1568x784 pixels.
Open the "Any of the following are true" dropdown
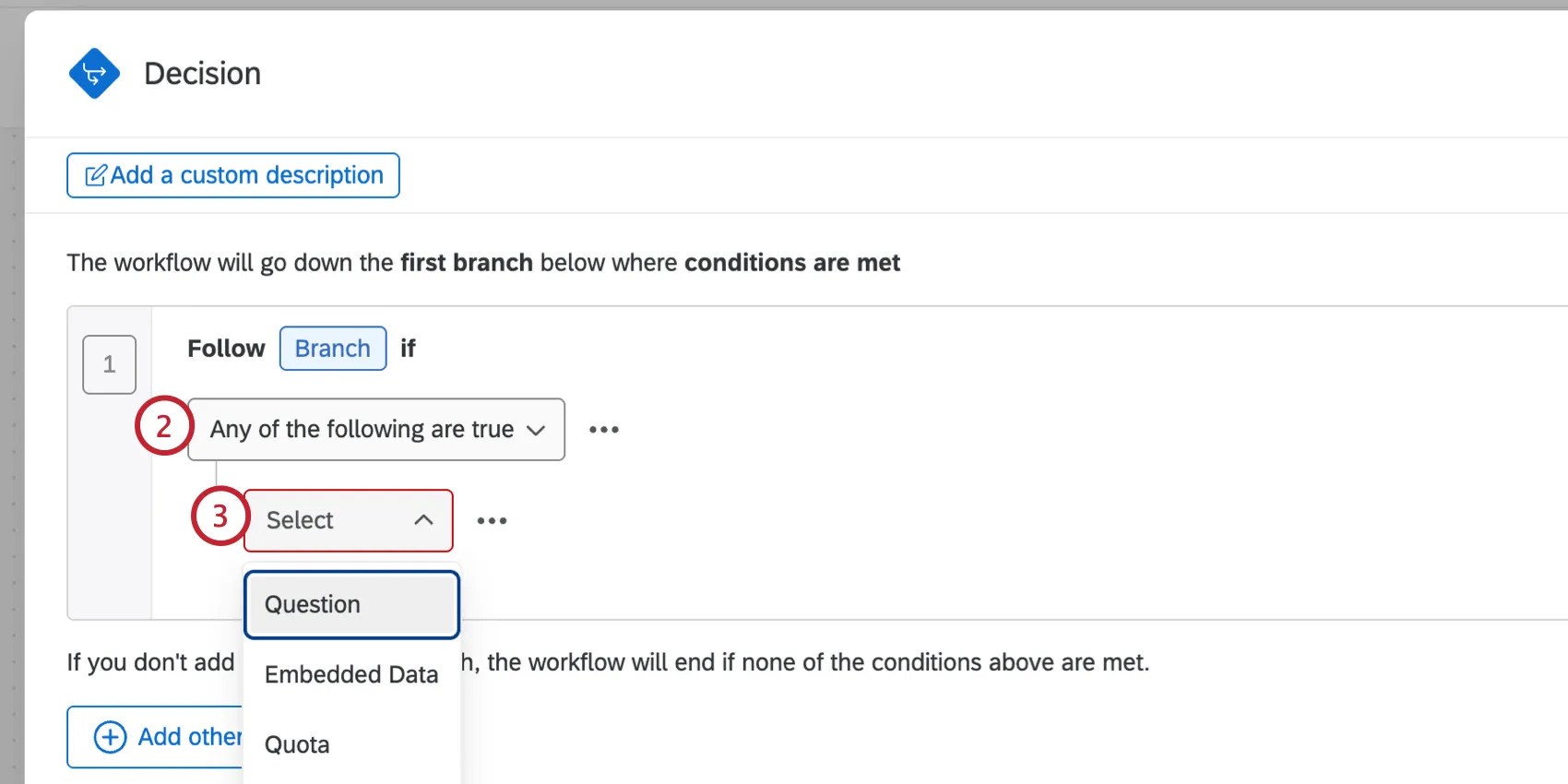point(375,429)
